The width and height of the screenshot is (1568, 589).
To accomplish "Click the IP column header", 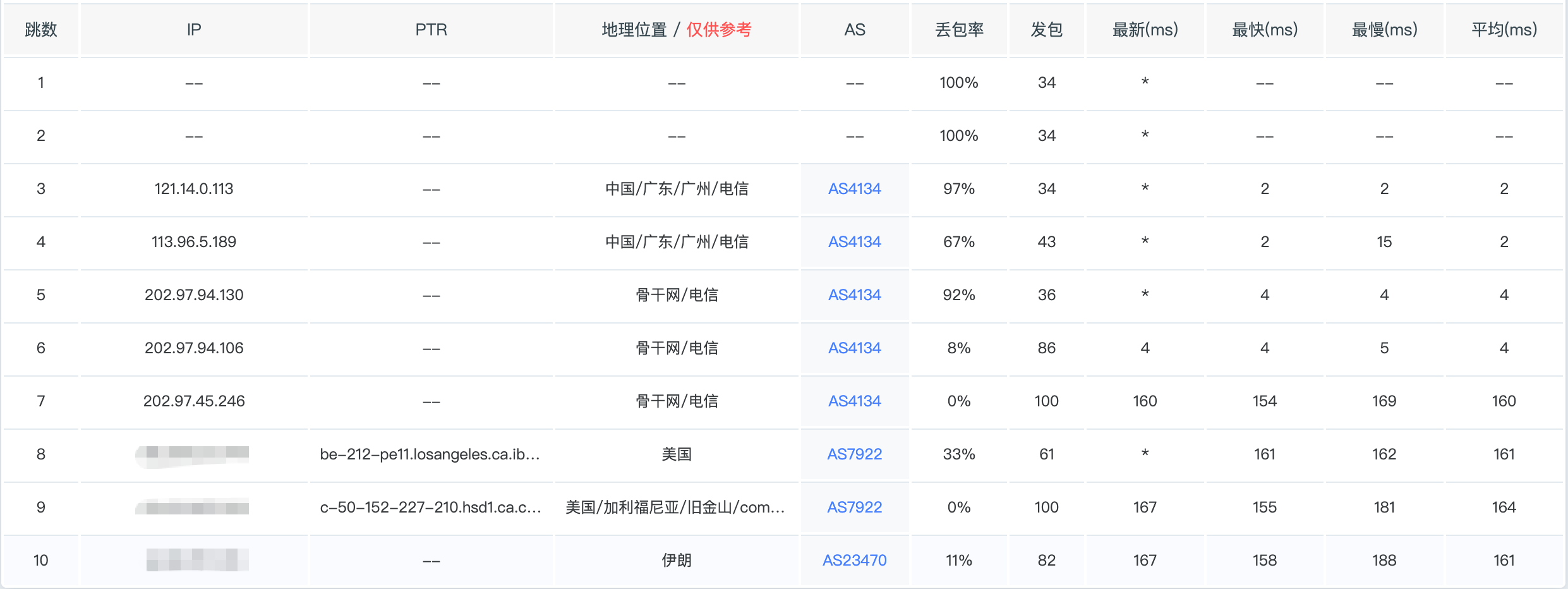I will click(x=194, y=30).
